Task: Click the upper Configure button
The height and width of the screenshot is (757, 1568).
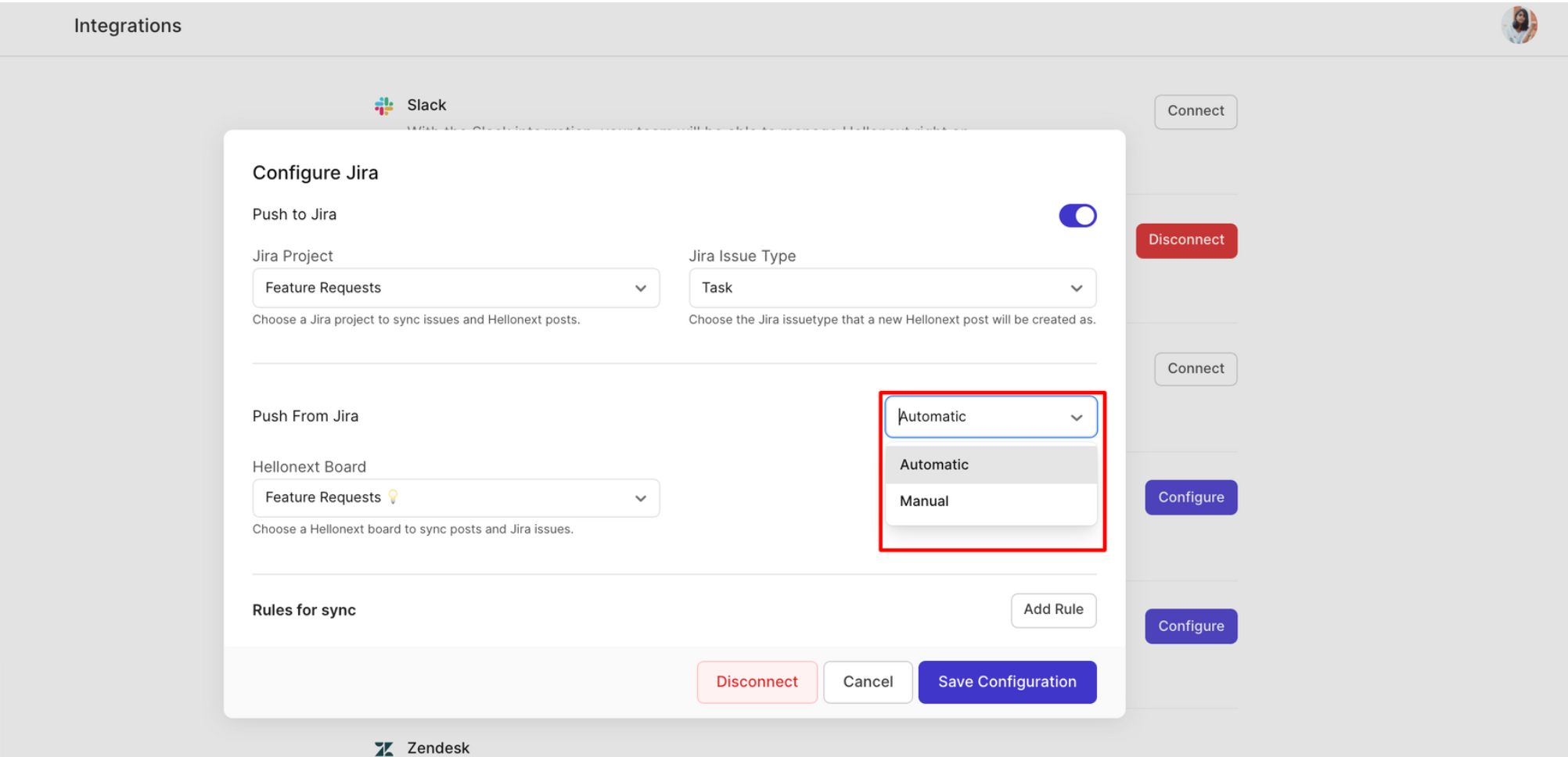Action: click(1190, 497)
